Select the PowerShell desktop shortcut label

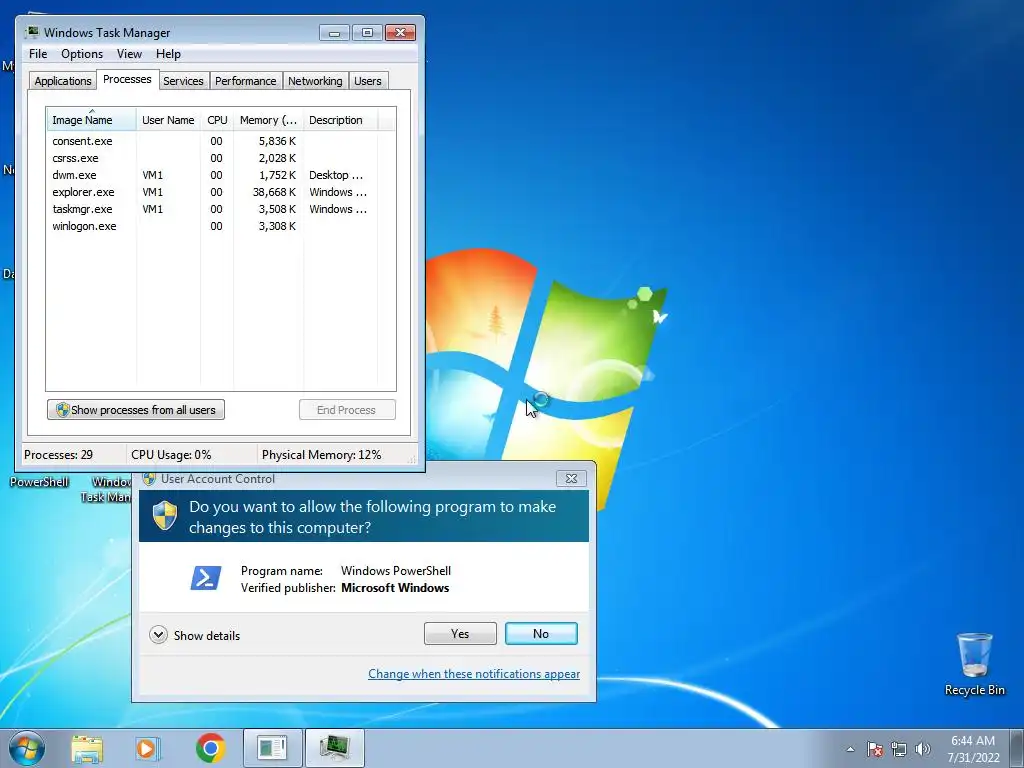(39, 482)
